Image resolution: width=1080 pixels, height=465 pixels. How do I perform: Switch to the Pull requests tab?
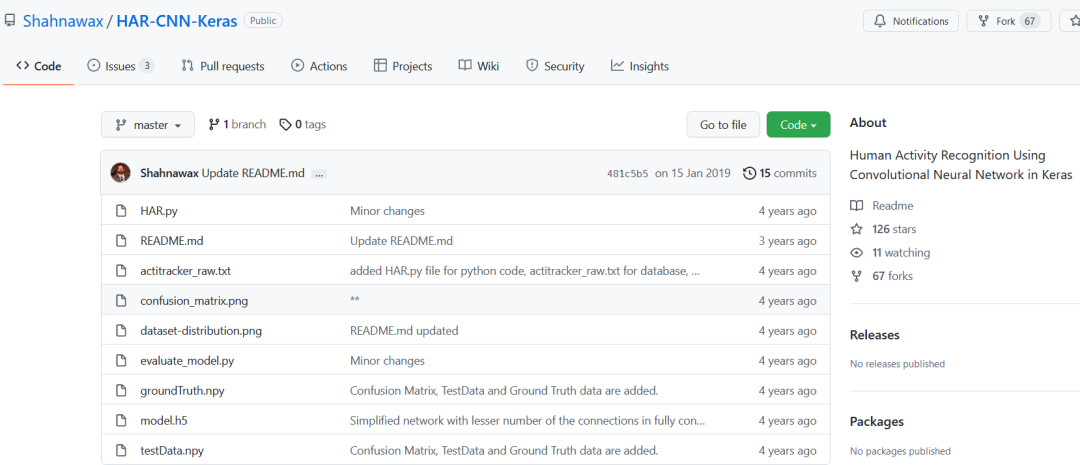223,66
